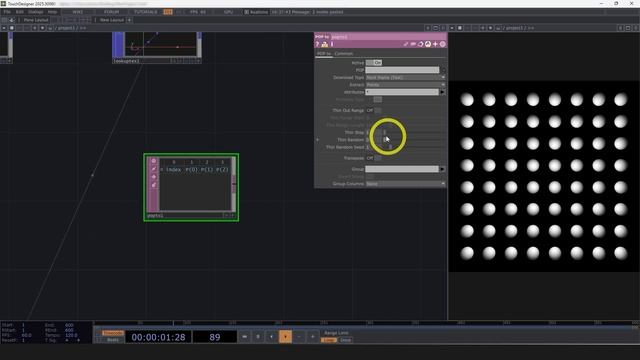The width and height of the screenshot is (640, 360).
Task: Click the frame number field 89
Action: point(215,337)
